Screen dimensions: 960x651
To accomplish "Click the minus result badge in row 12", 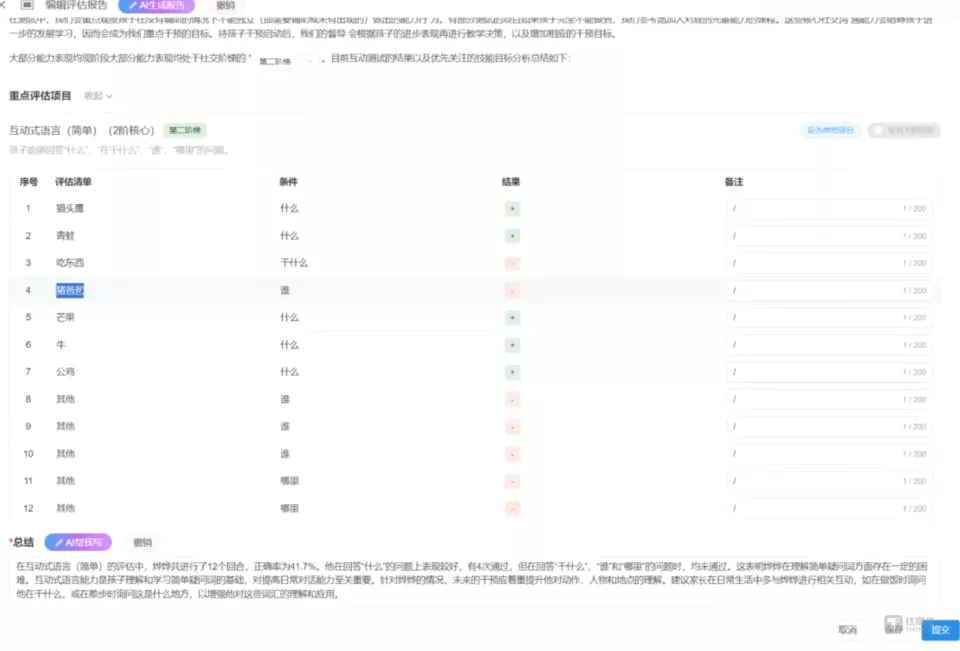I will click(x=512, y=508).
